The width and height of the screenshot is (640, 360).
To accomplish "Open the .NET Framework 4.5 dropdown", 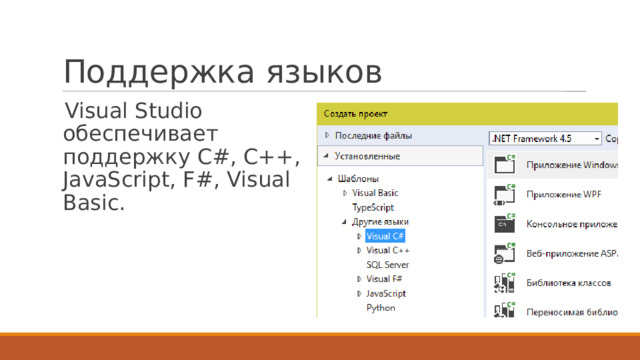I will pos(545,138).
